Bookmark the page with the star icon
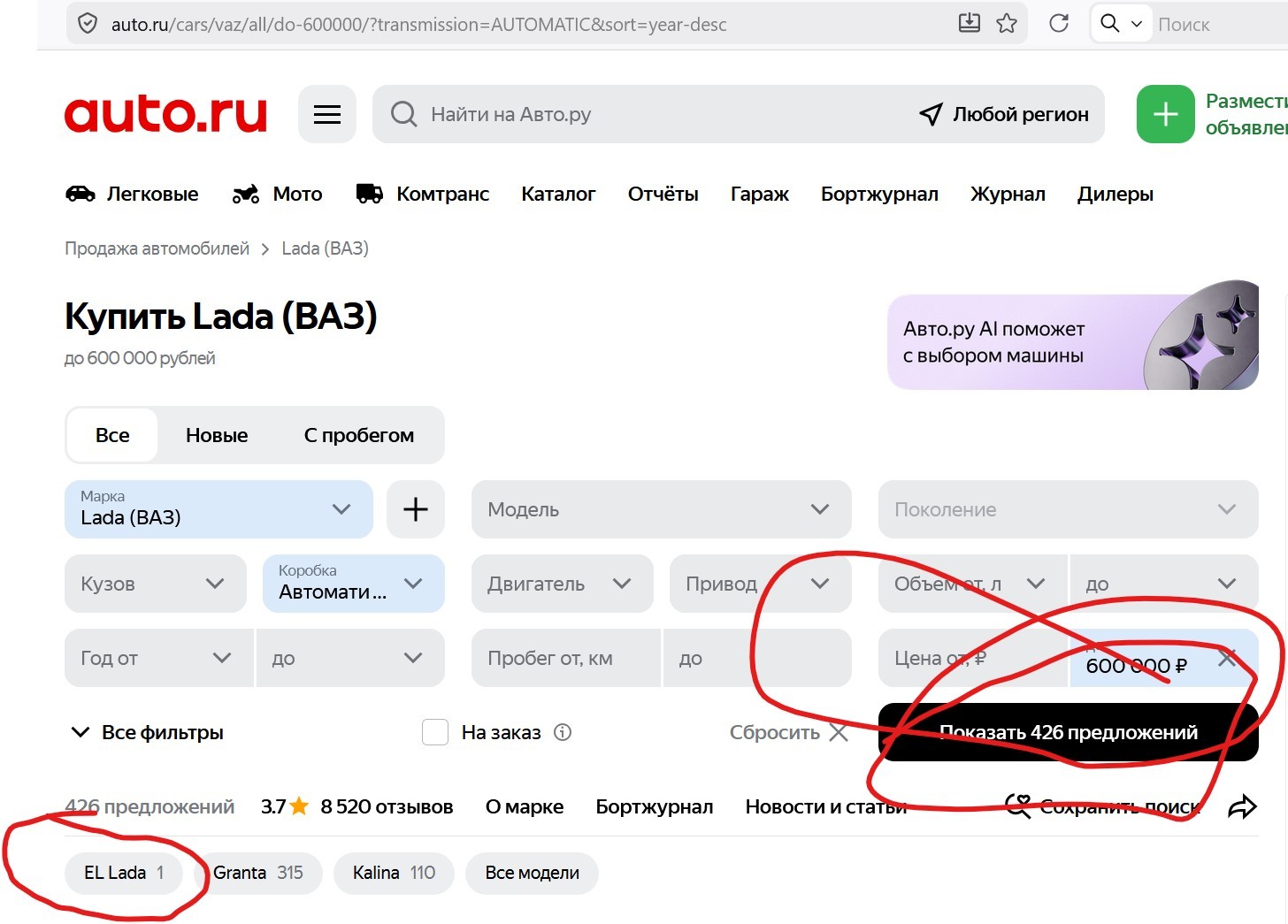The image size is (1288, 924). [x=1007, y=24]
